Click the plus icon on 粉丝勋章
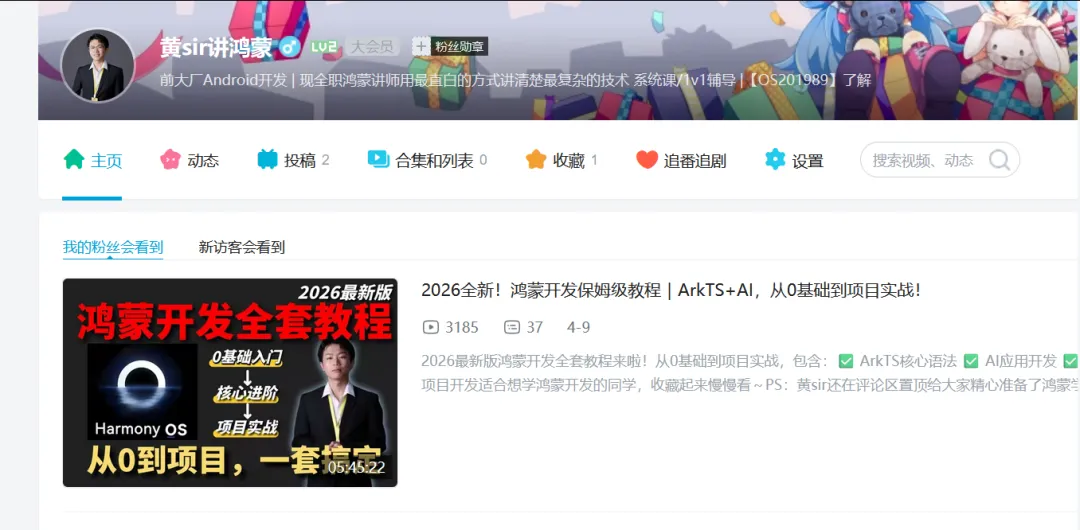 (422, 47)
